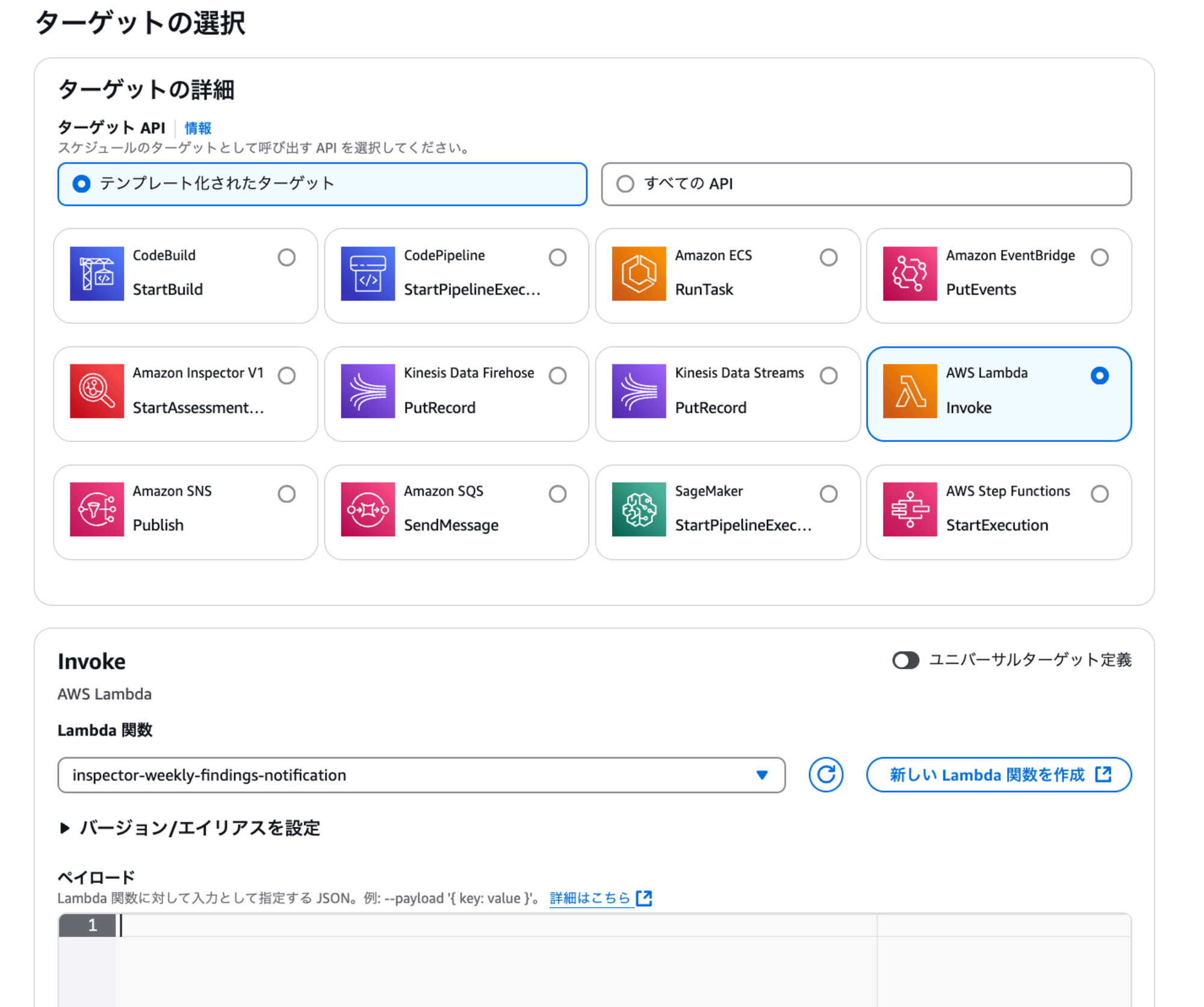Select the AWS Lambda Invoke radio button

(x=1099, y=375)
